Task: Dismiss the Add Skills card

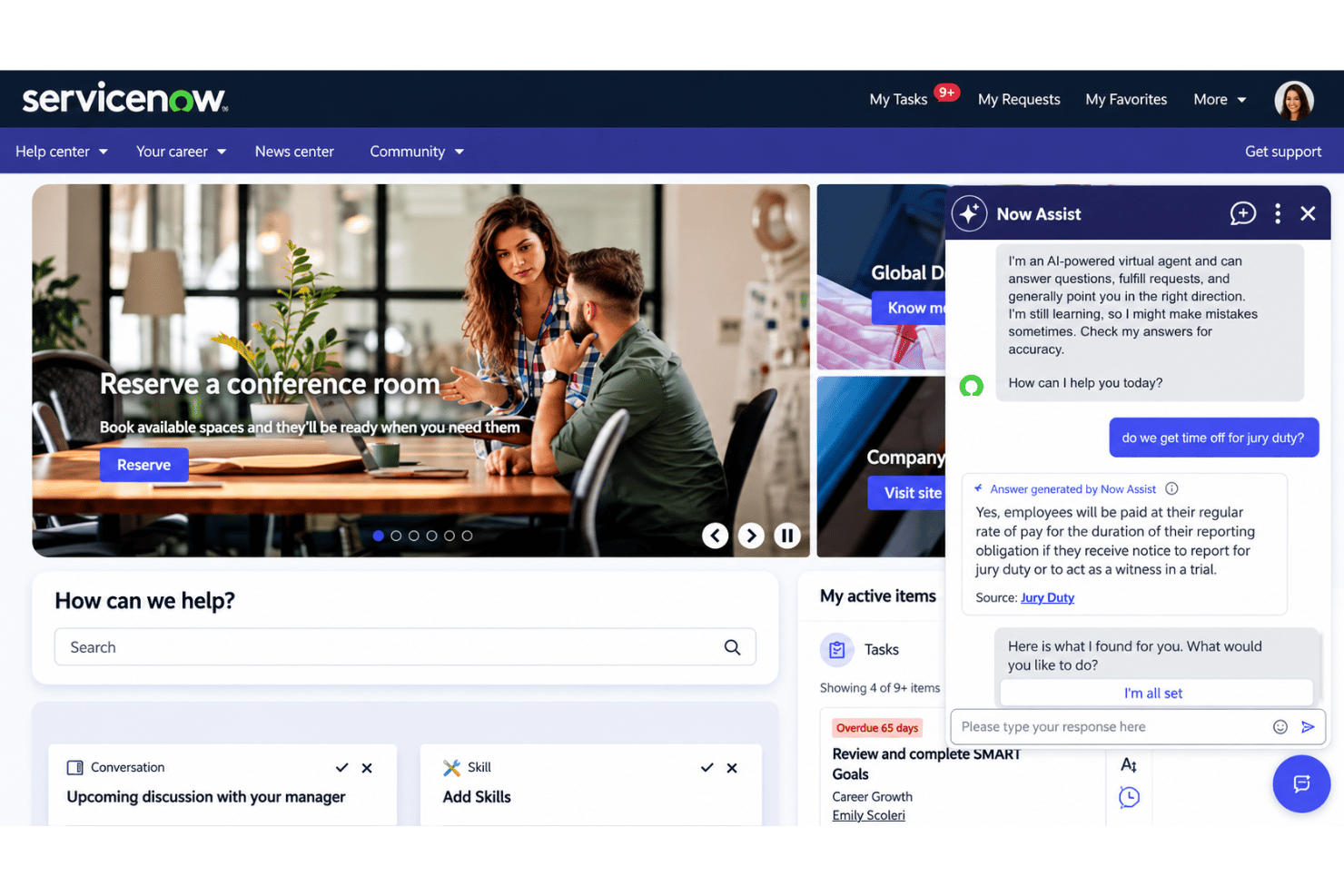Action: [x=732, y=768]
